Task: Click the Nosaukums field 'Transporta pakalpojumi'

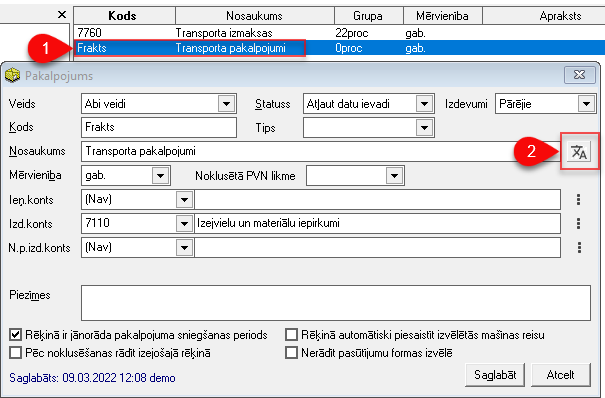Action: pos(321,151)
